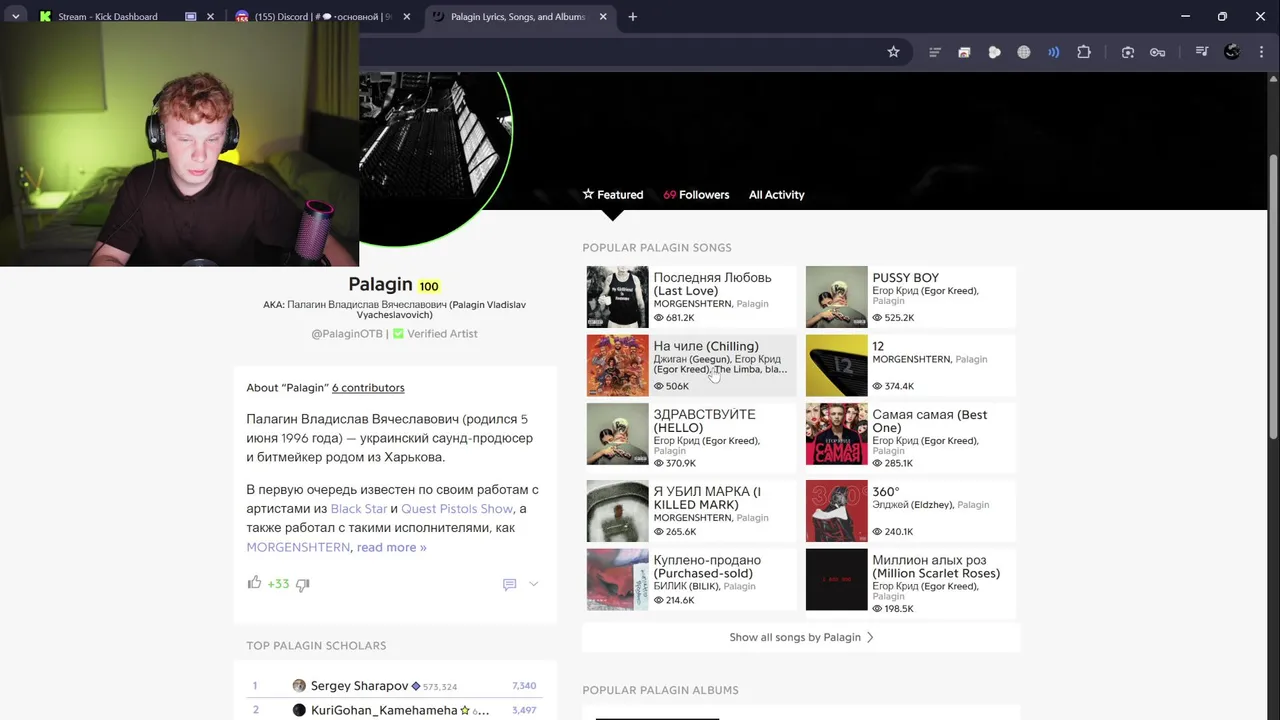Image resolution: width=1280 pixels, height=720 pixels.
Task: Click the Last Love album cover thumbnail
Action: click(x=617, y=297)
